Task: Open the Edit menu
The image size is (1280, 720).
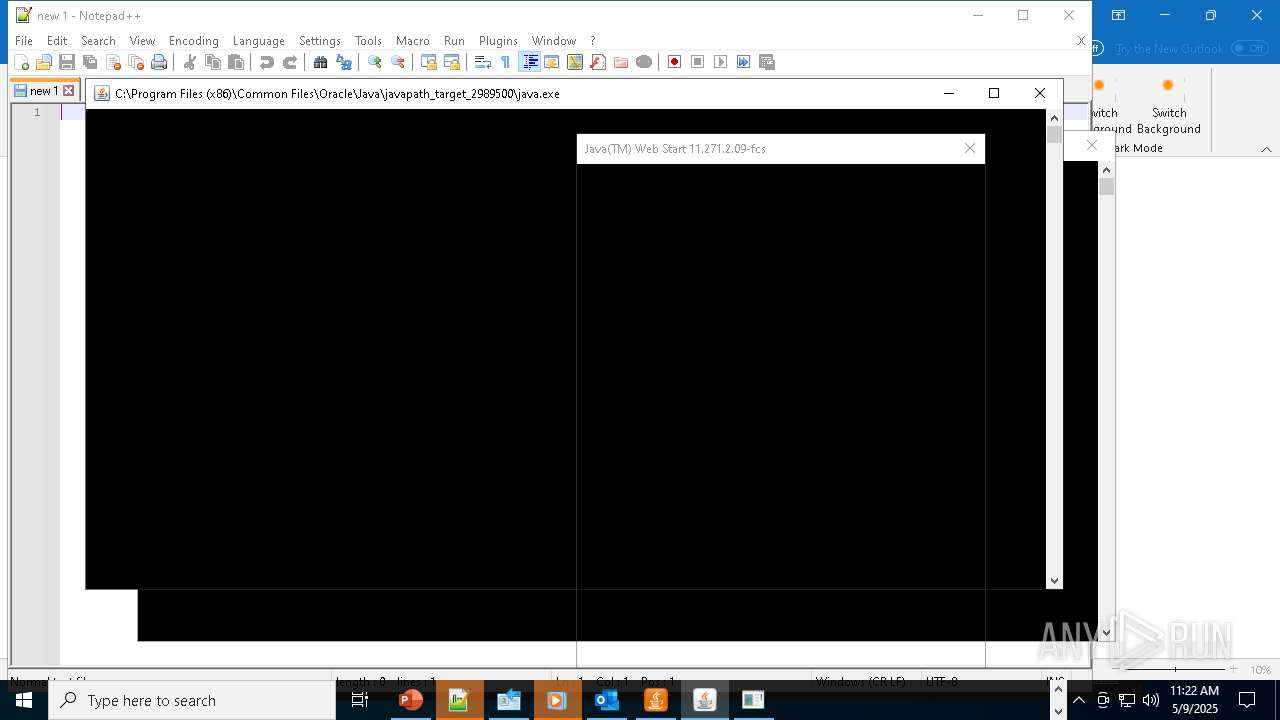Action: [x=57, y=41]
